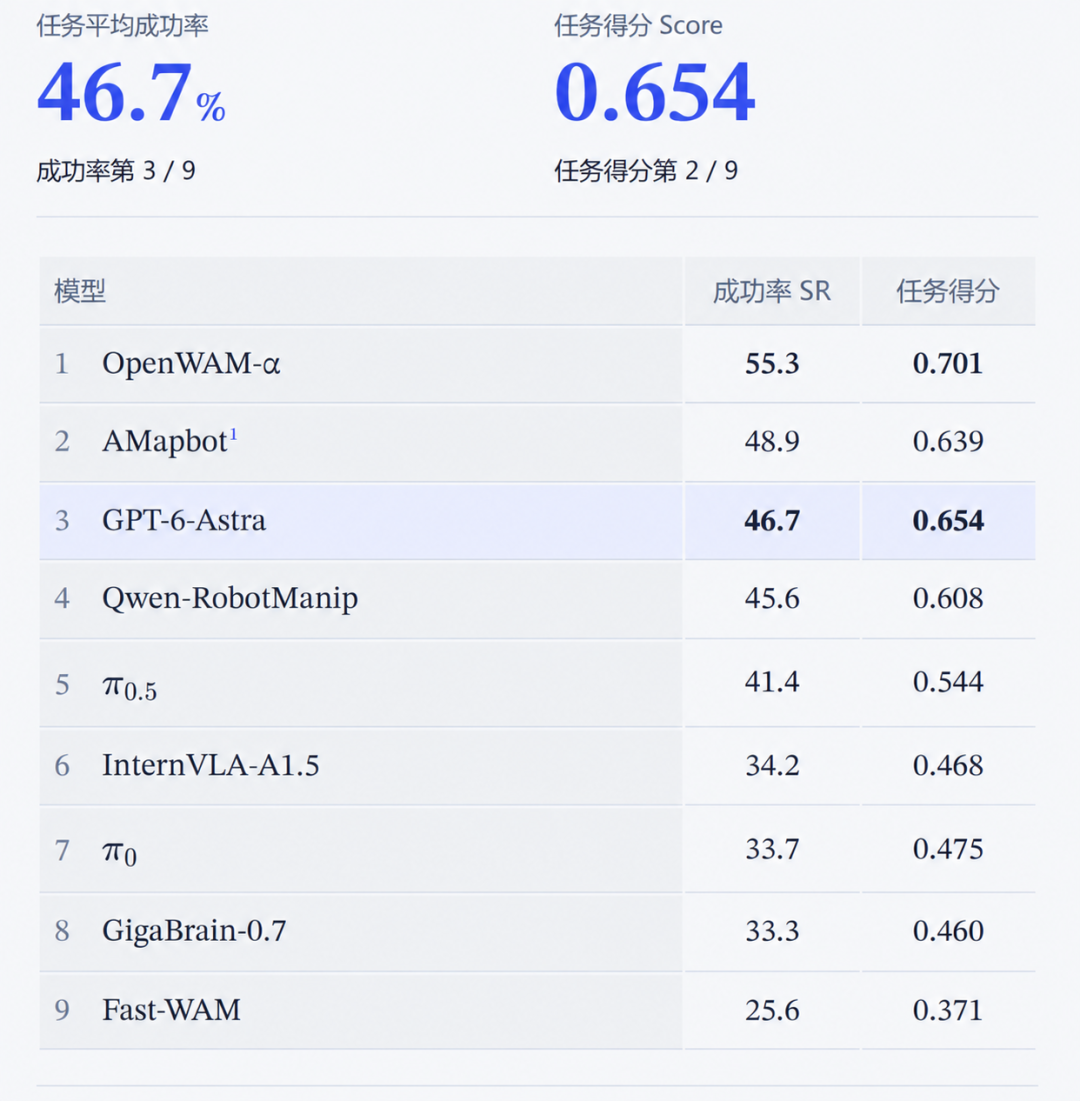Click rank number 4 beside Qwen-RobotManip
Screen dimensions: 1080x1101
(62, 599)
